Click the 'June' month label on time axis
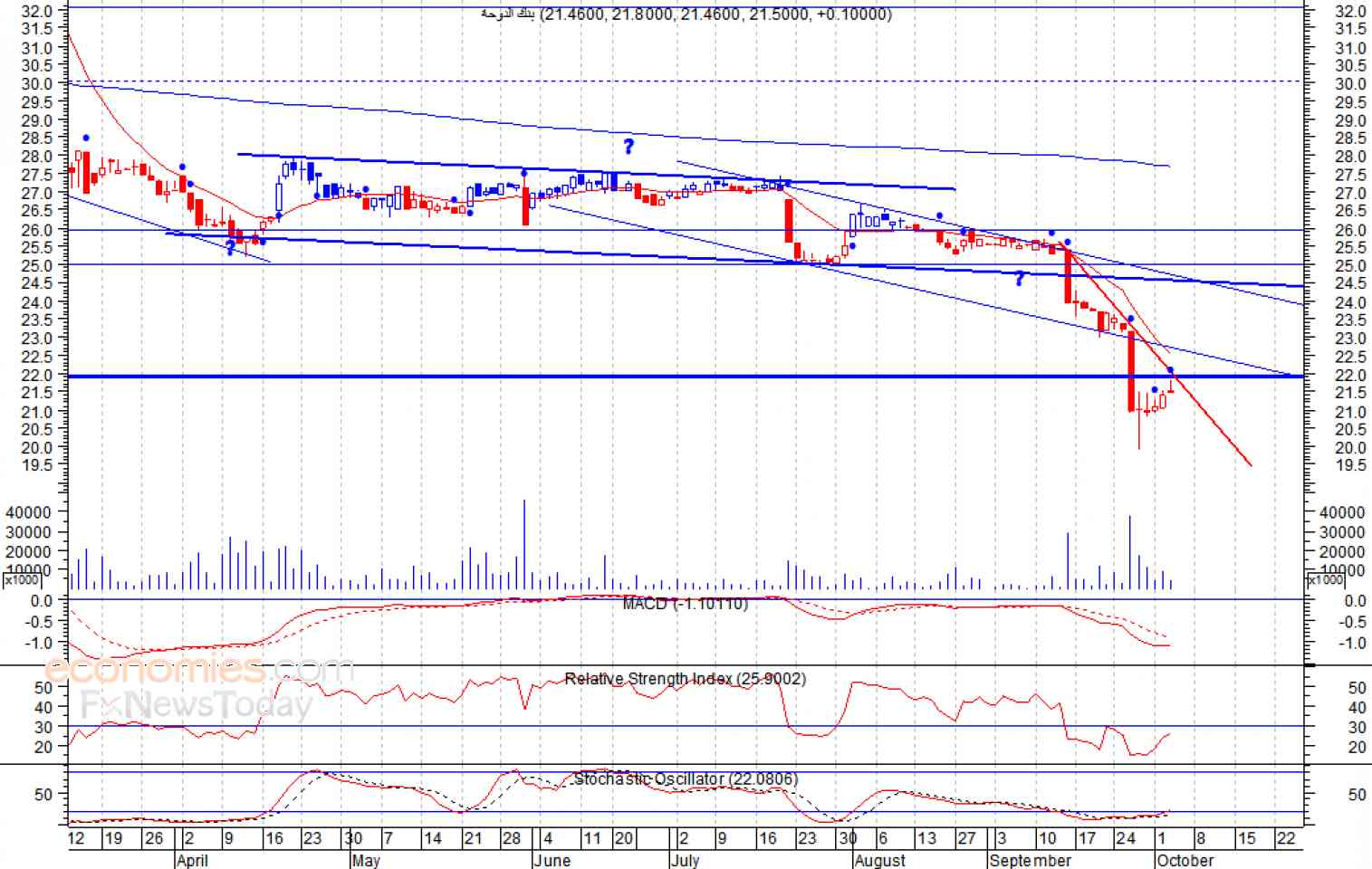Image resolution: width=1372 pixels, height=869 pixels. click(x=552, y=860)
